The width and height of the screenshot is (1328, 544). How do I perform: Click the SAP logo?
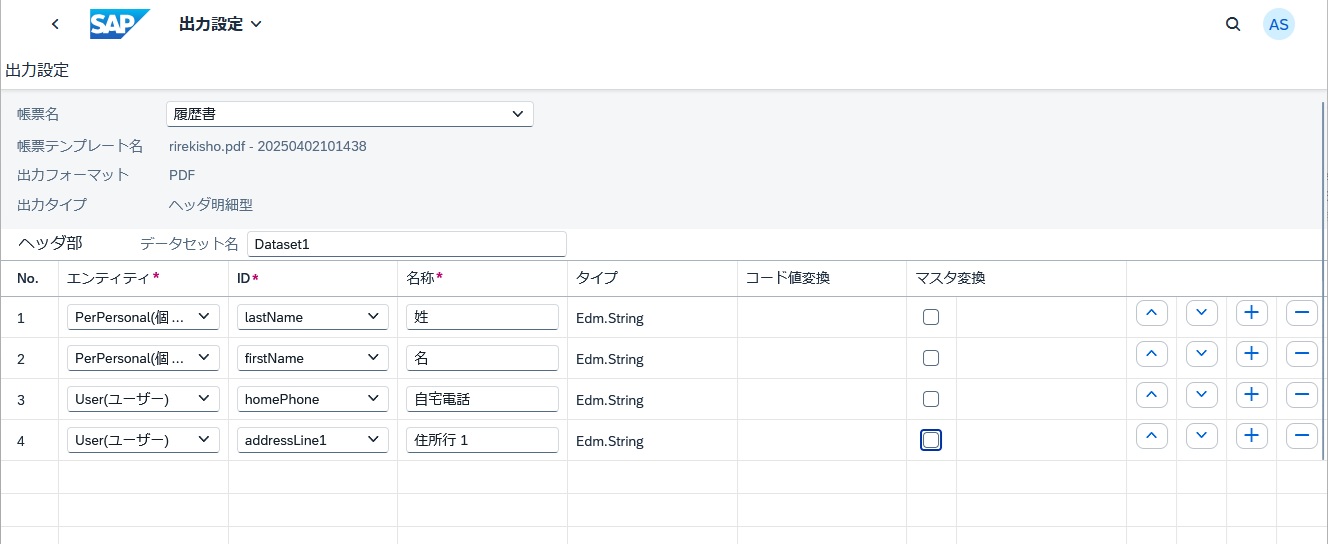pos(119,24)
